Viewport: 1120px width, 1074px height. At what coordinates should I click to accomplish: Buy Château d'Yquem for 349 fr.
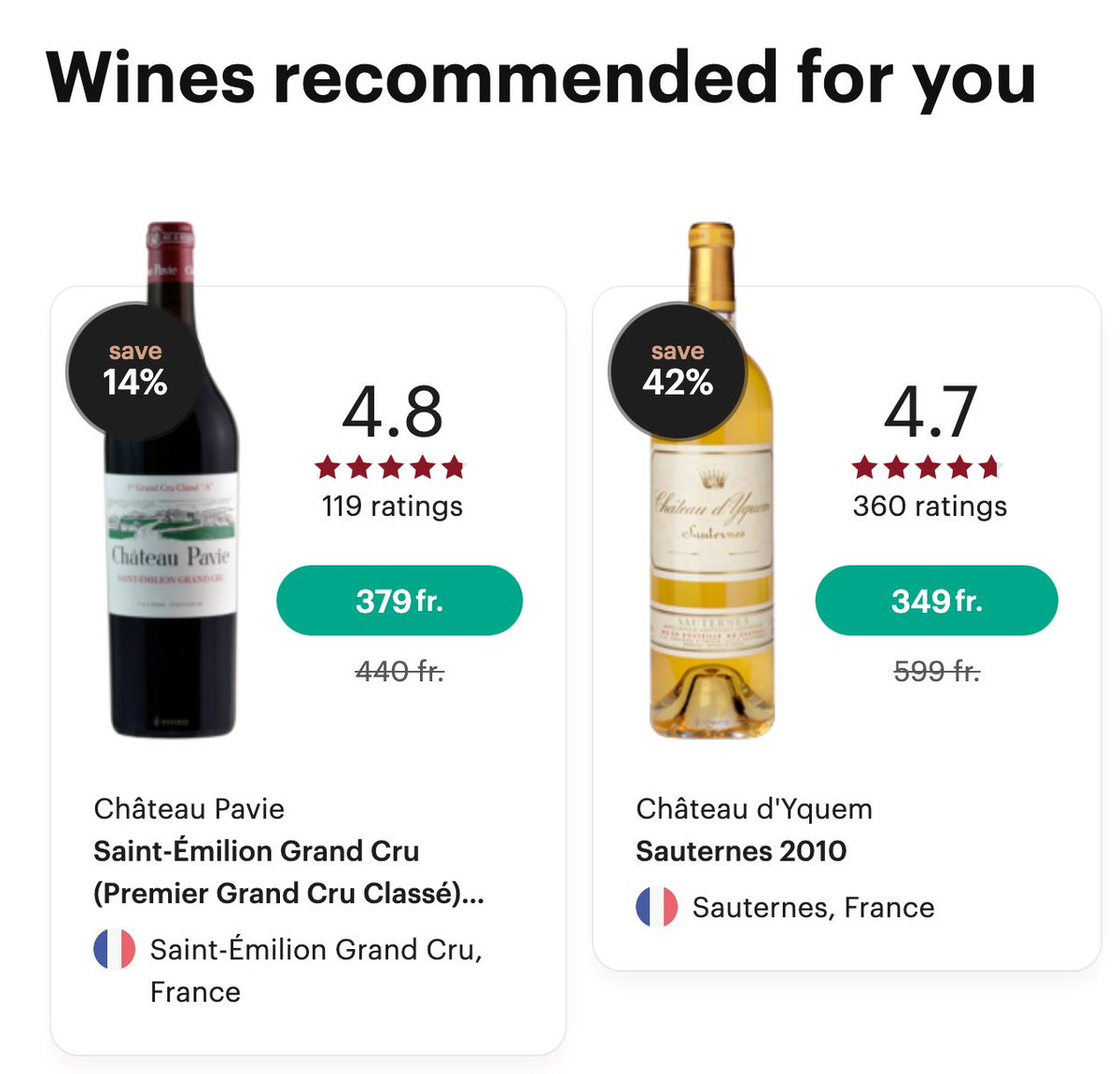click(937, 600)
